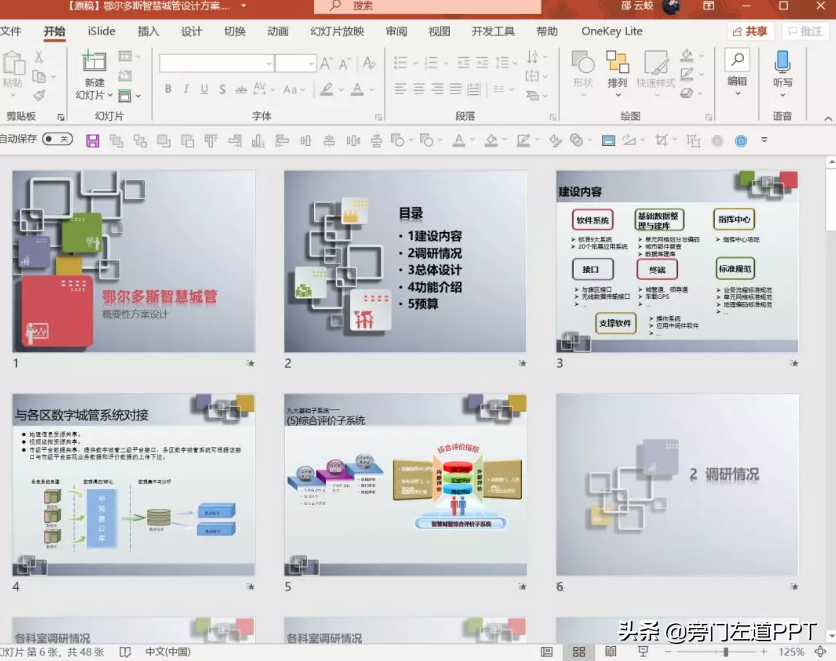Click the shape fill bucket icon
836x661 pixels.
pyautogui.click(x=687, y=55)
